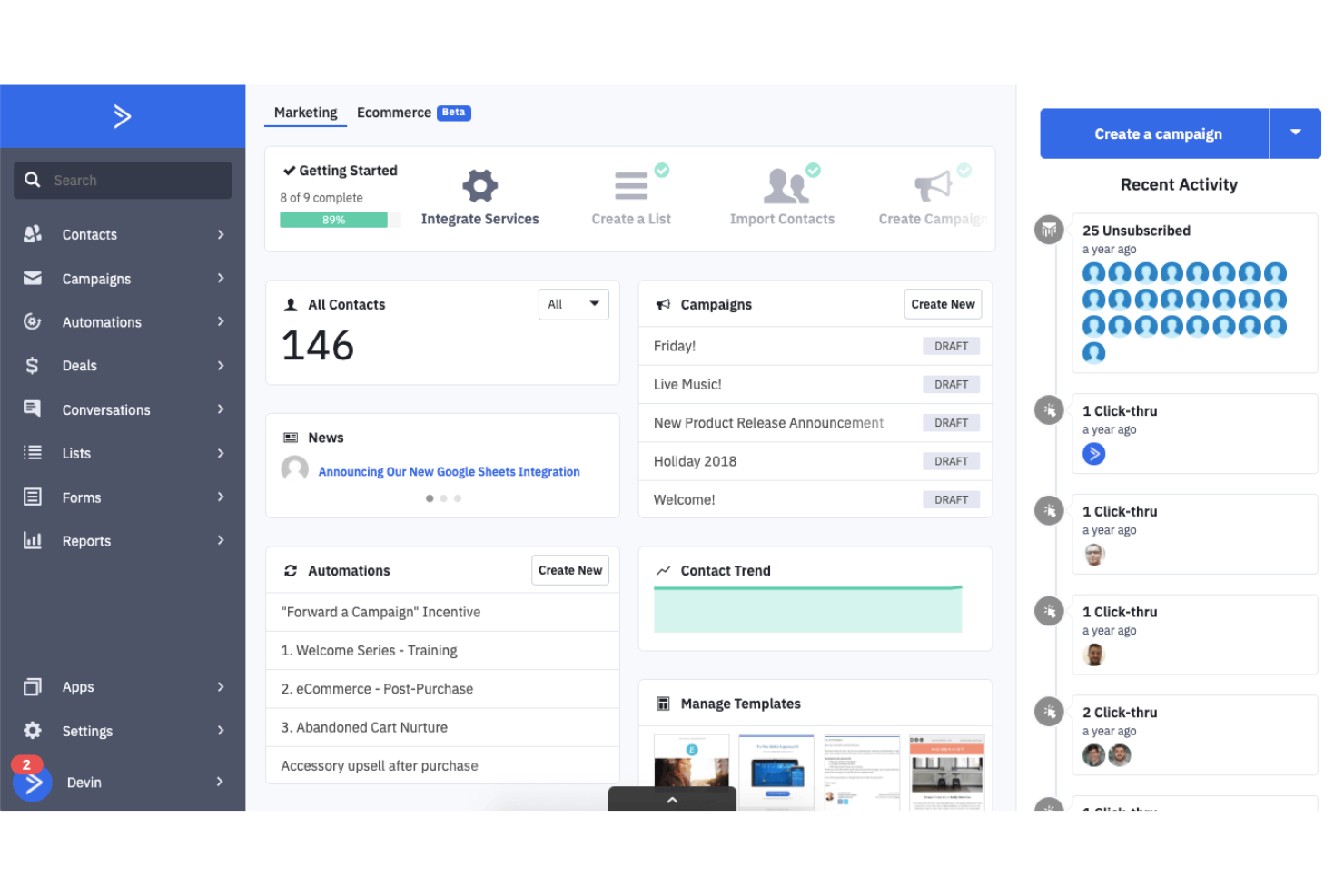Select the second dot in News carousel
The image size is (1344, 896).
[x=443, y=498]
